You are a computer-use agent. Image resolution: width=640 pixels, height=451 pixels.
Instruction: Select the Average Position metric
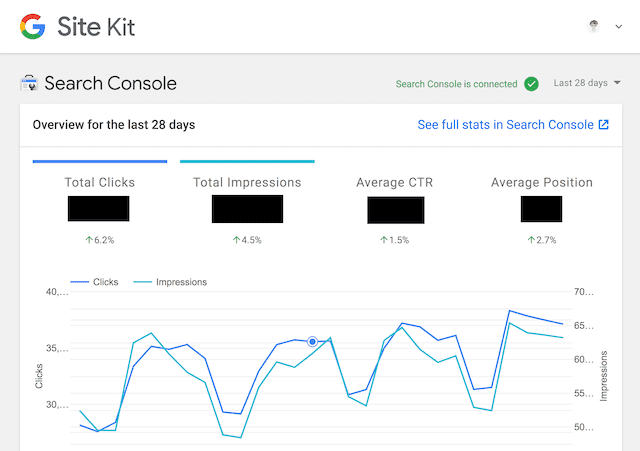[541, 183]
